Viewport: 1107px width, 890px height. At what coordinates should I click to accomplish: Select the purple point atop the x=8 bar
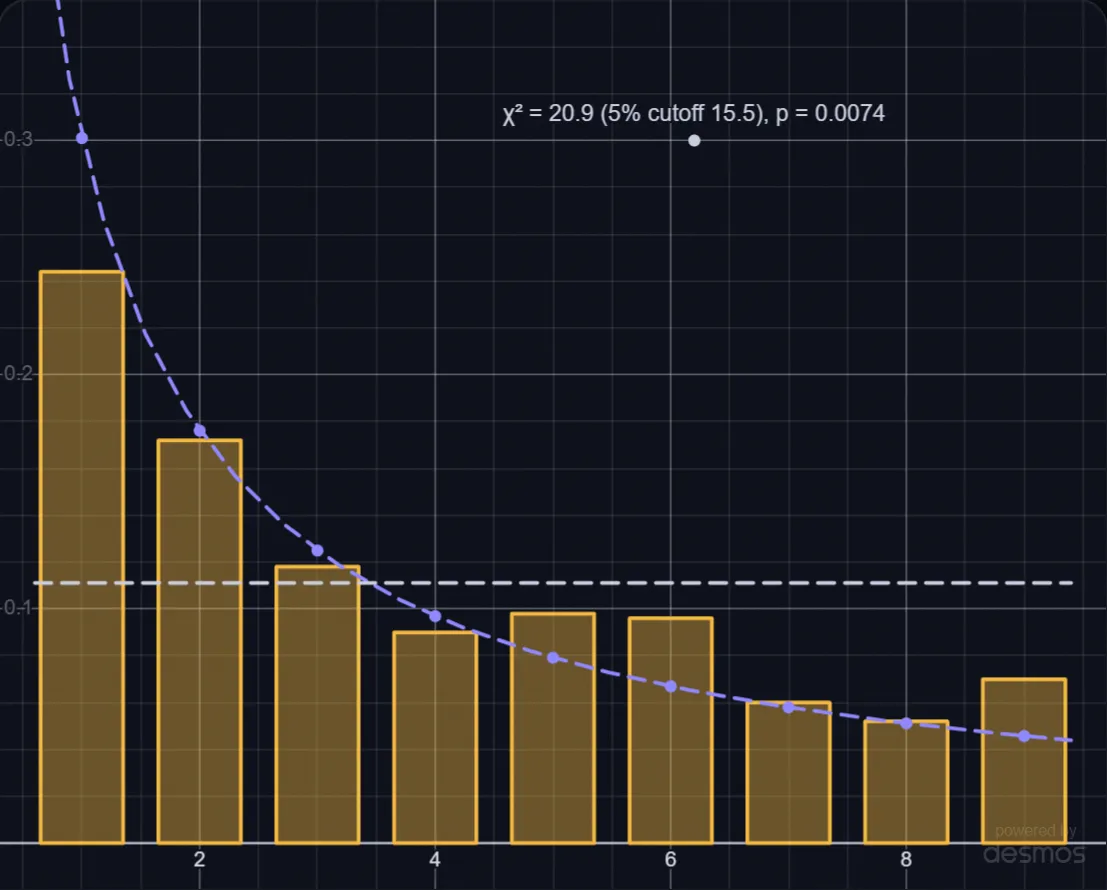pos(906,723)
